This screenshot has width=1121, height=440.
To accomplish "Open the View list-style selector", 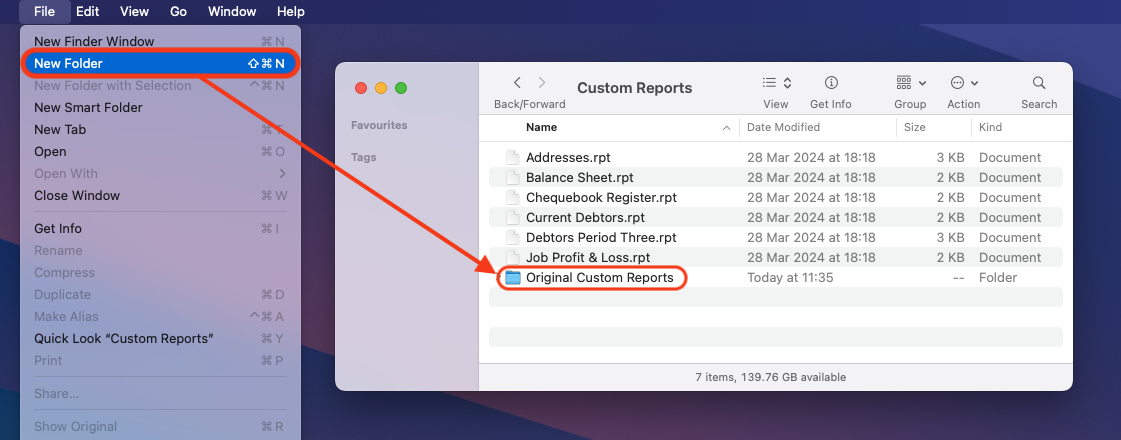I will click(776, 83).
